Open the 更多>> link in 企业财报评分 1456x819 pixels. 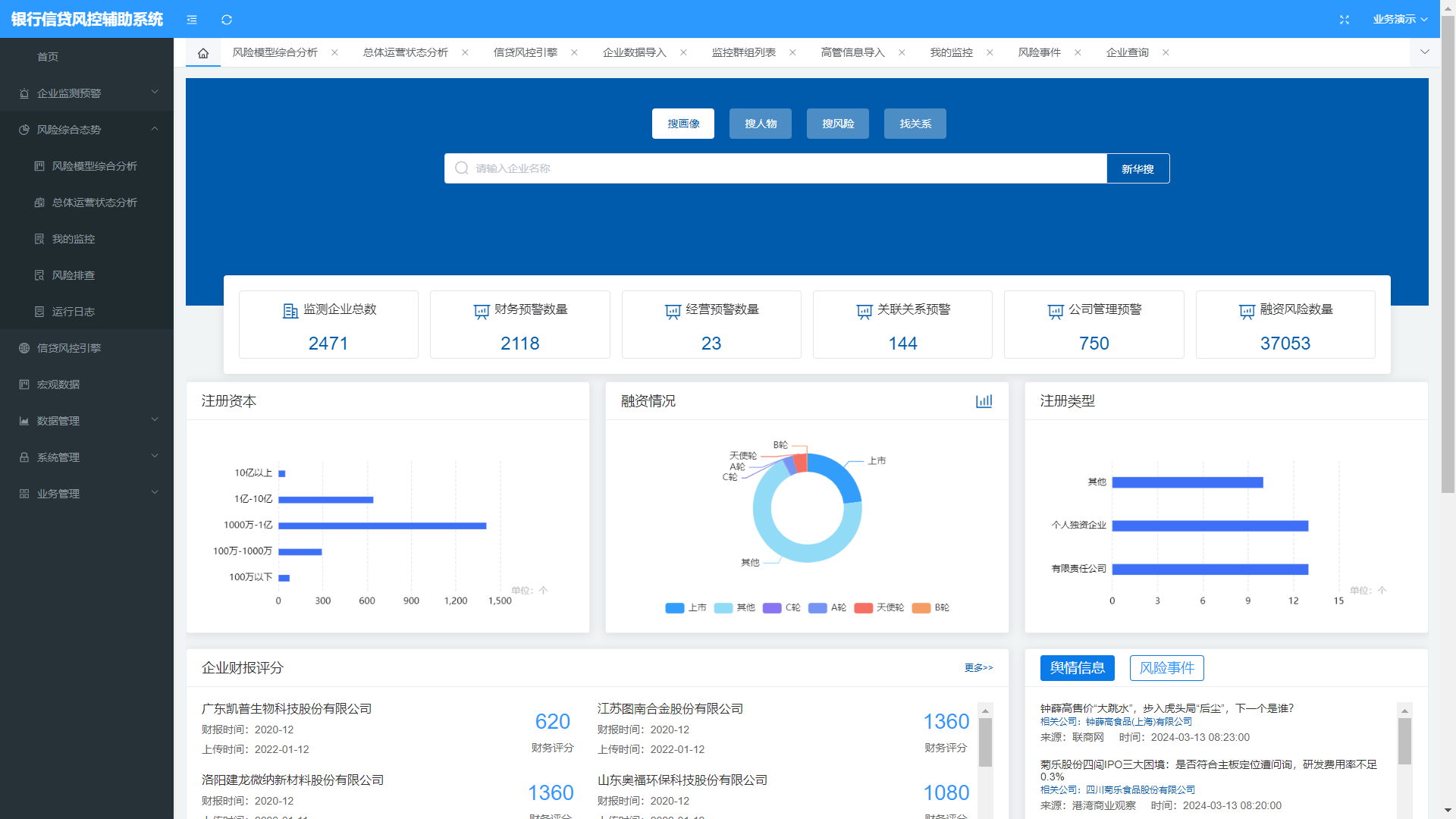[978, 668]
